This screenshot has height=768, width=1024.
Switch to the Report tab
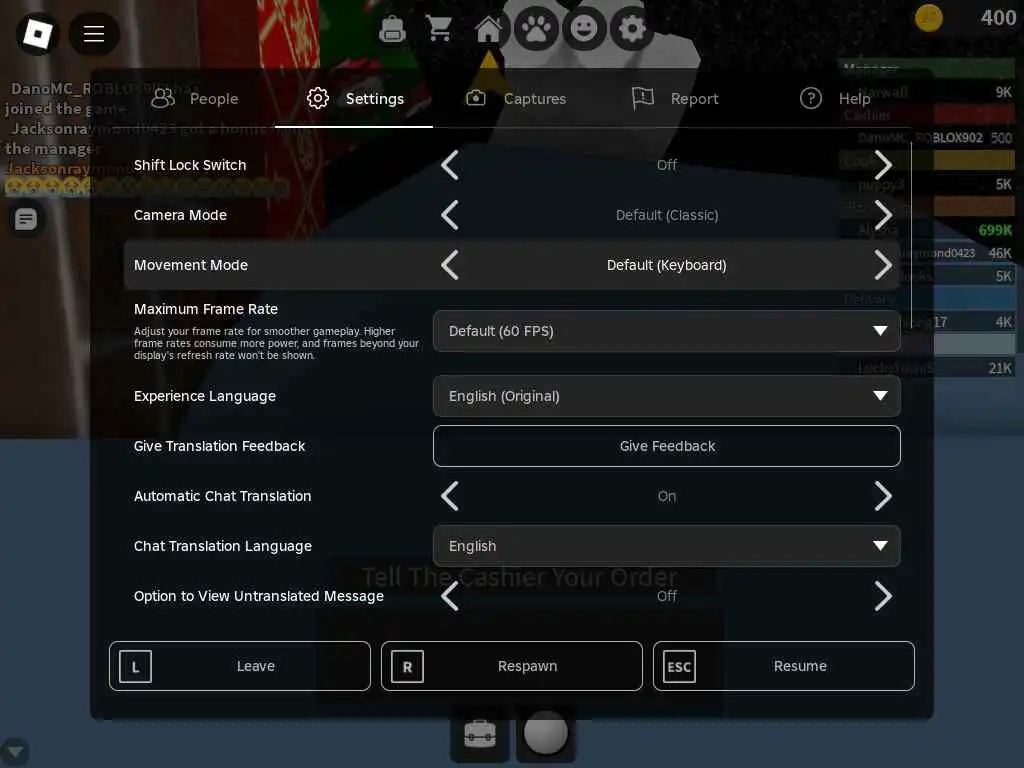point(675,99)
